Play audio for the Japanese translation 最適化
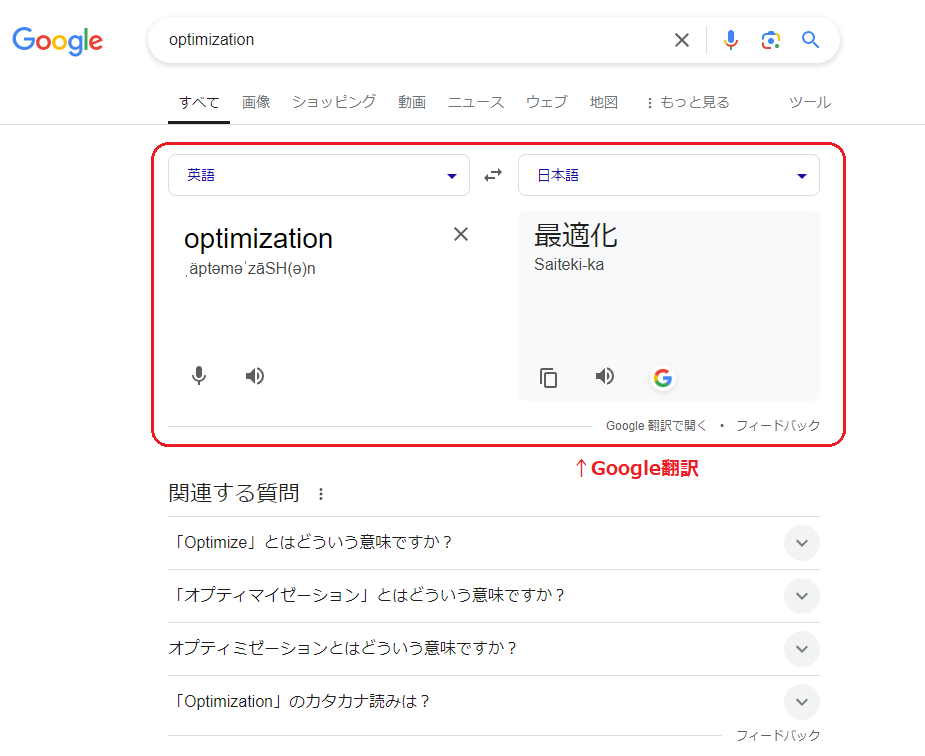This screenshot has width=925, height=756. pyautogui.click(x=604, y=376)
